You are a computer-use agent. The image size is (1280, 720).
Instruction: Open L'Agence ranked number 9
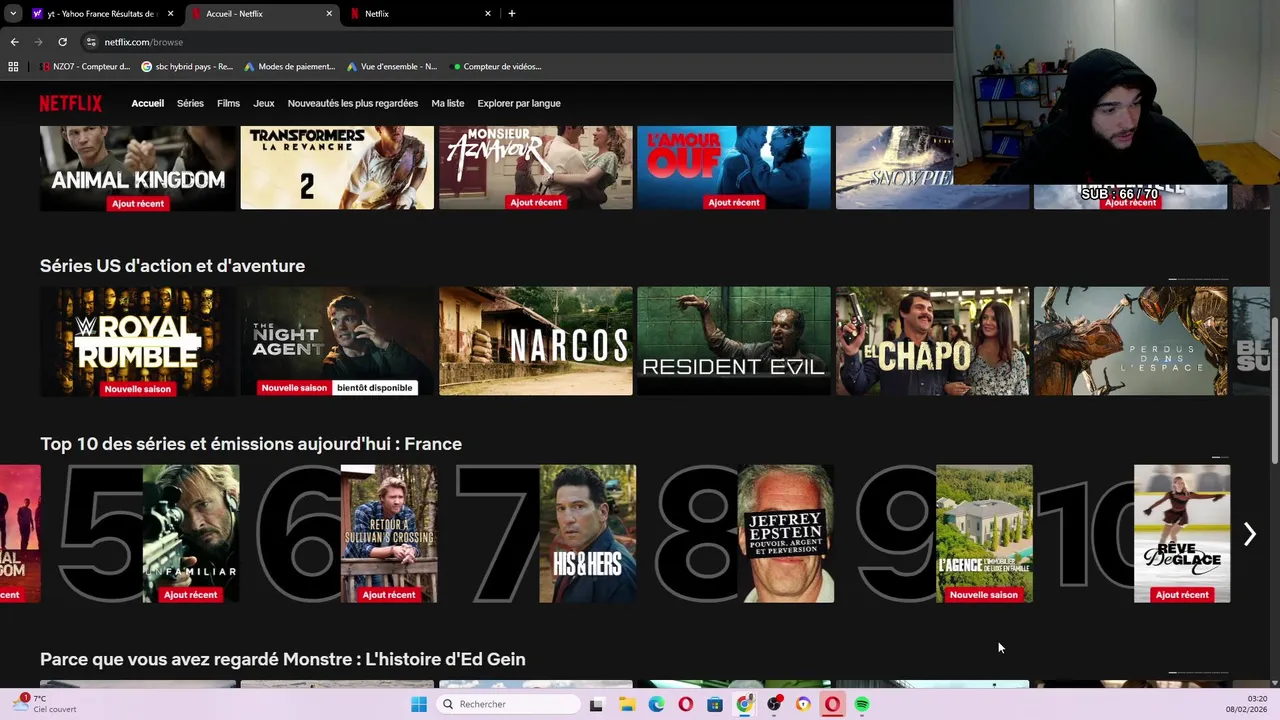pos(984,534)
